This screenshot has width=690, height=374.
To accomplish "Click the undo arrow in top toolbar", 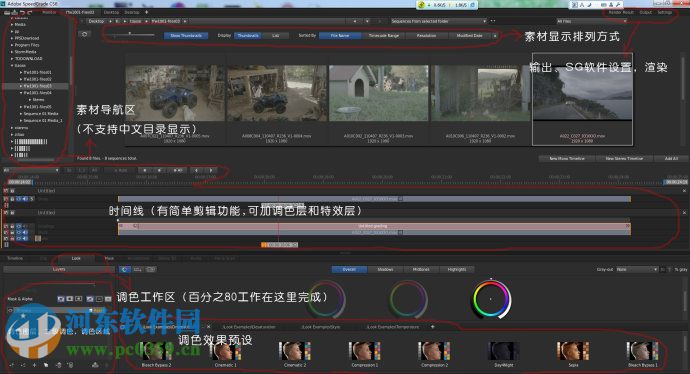I will 22,13.
